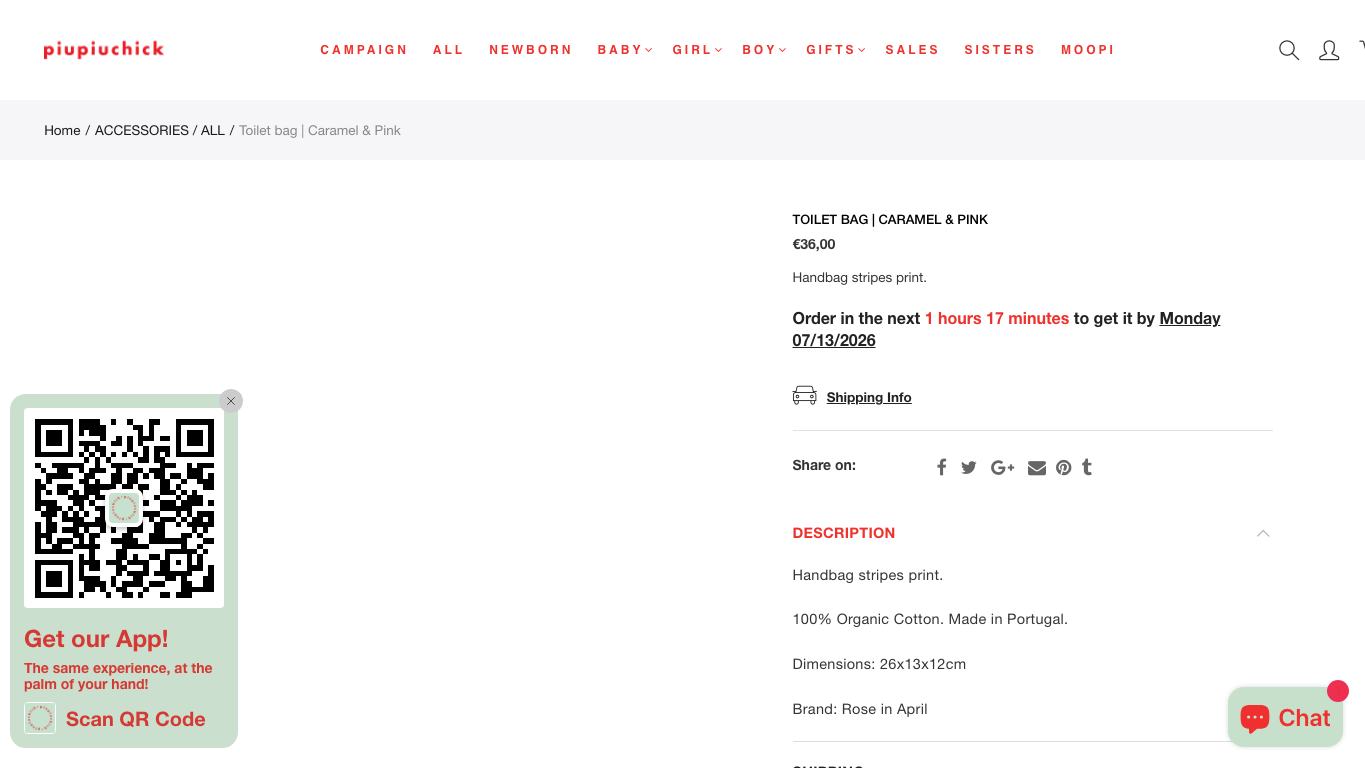
Task: Expand the BABY dropdown menu
Action: coord(624,50)
